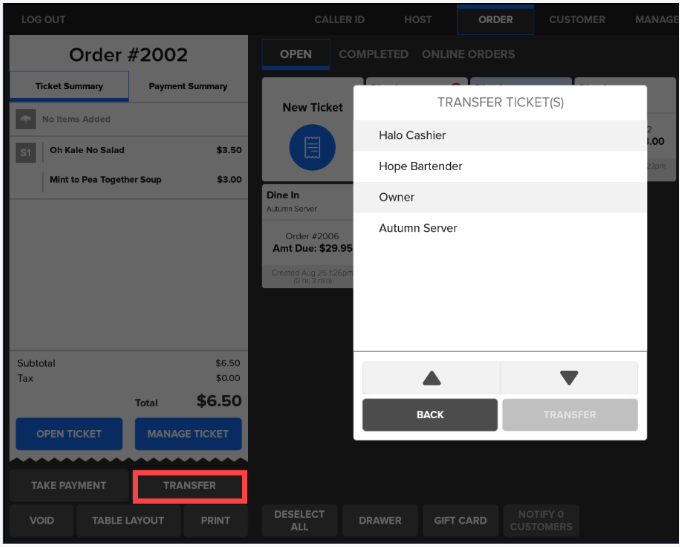The height and width of the screenshot is (547, 680).
Task: Click Log Out in the top bar
Action: click(43, 20)
